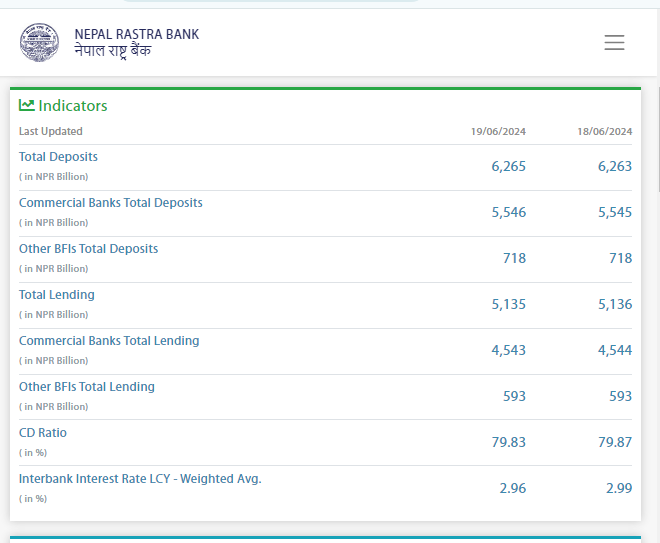Click the 19/06/2024 date column header
Screen dimensions: 660x543
(498, 131)
